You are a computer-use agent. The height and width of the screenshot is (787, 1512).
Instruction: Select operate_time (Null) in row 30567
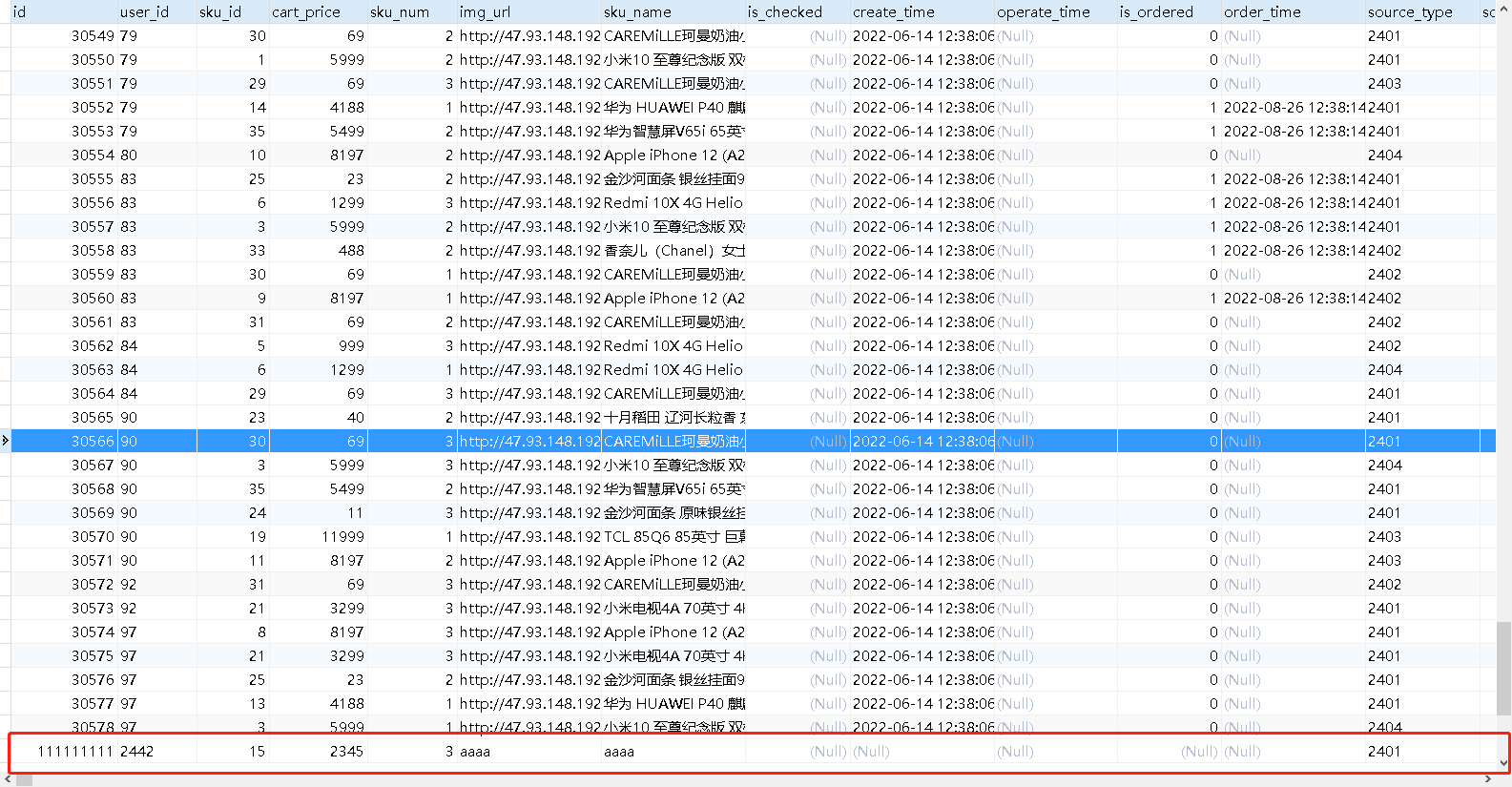click(x=1055, y=465)
